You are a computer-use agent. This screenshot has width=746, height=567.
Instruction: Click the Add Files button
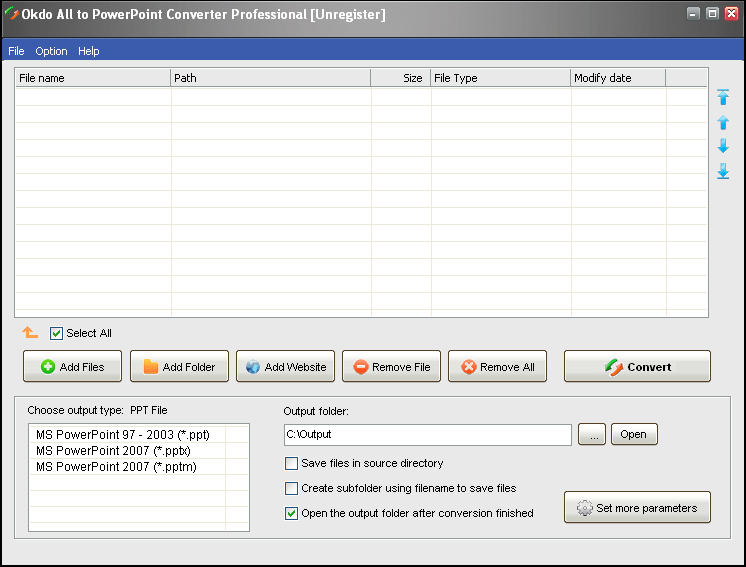(72, 366)
